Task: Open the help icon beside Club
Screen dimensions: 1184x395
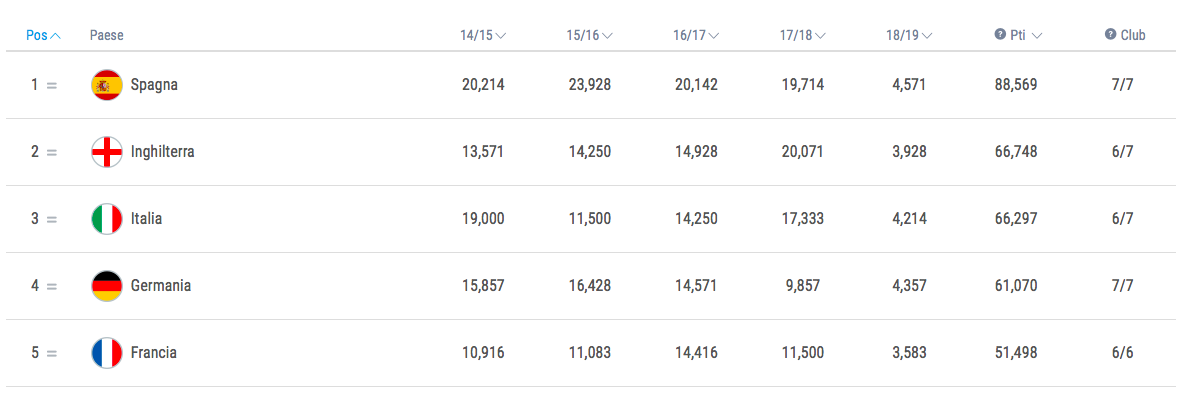Action: (1110, 35)
